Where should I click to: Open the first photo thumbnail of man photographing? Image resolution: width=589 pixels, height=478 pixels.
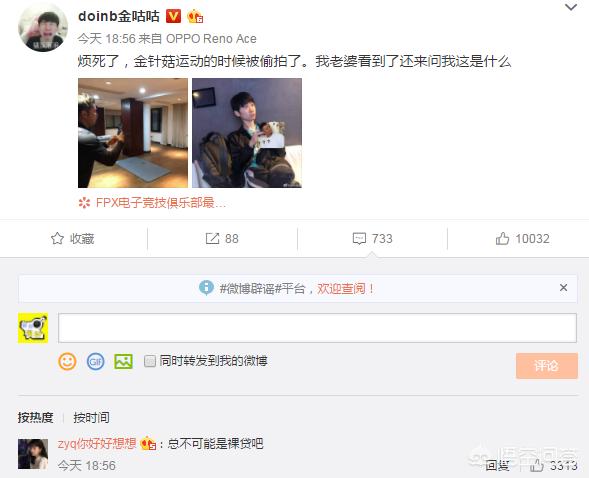coord(133,133)
